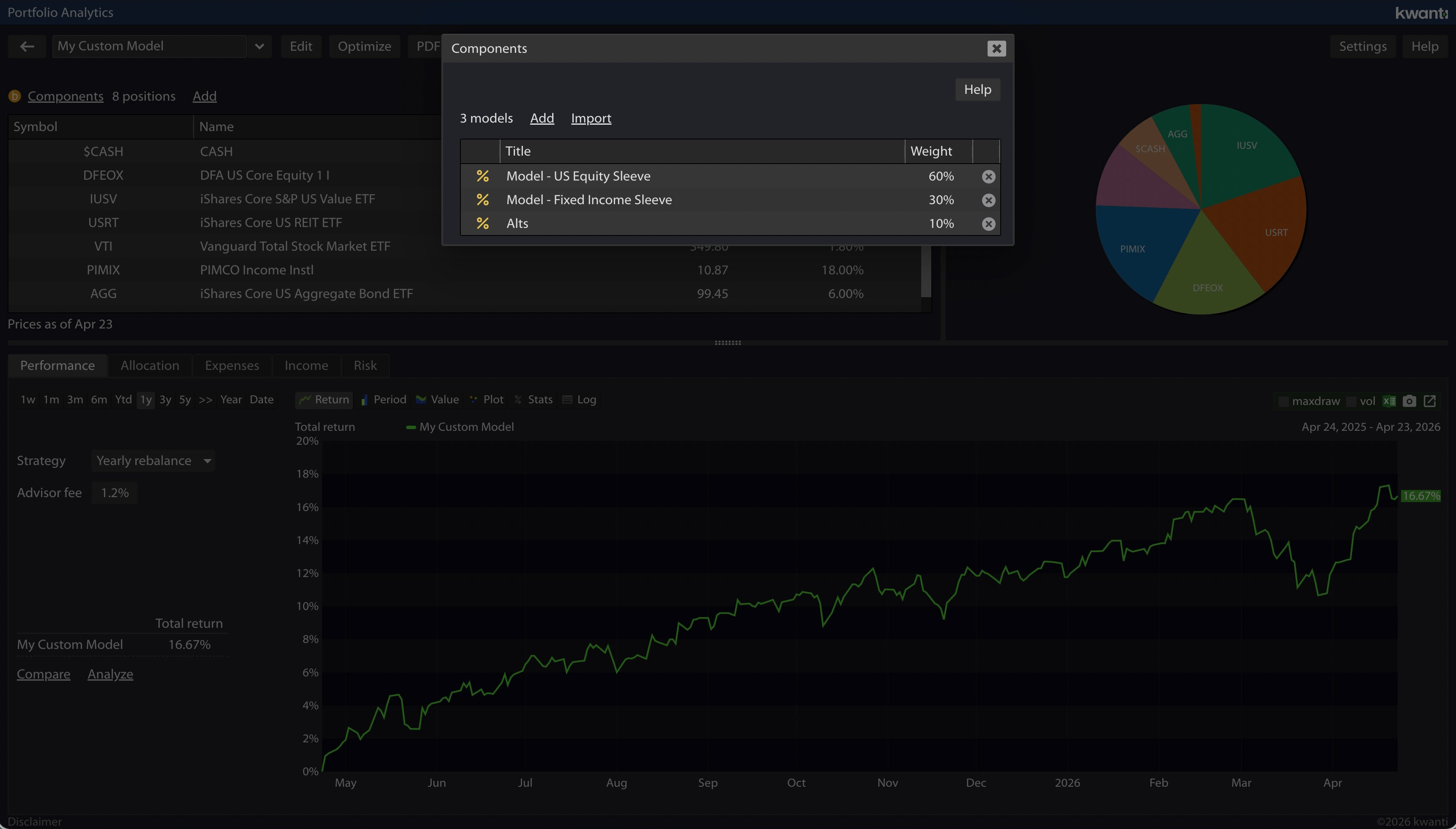The width and height of the screenshot is (1456, 829).
Task: Open the Expenses tab
Action: [x=232, y=366]
